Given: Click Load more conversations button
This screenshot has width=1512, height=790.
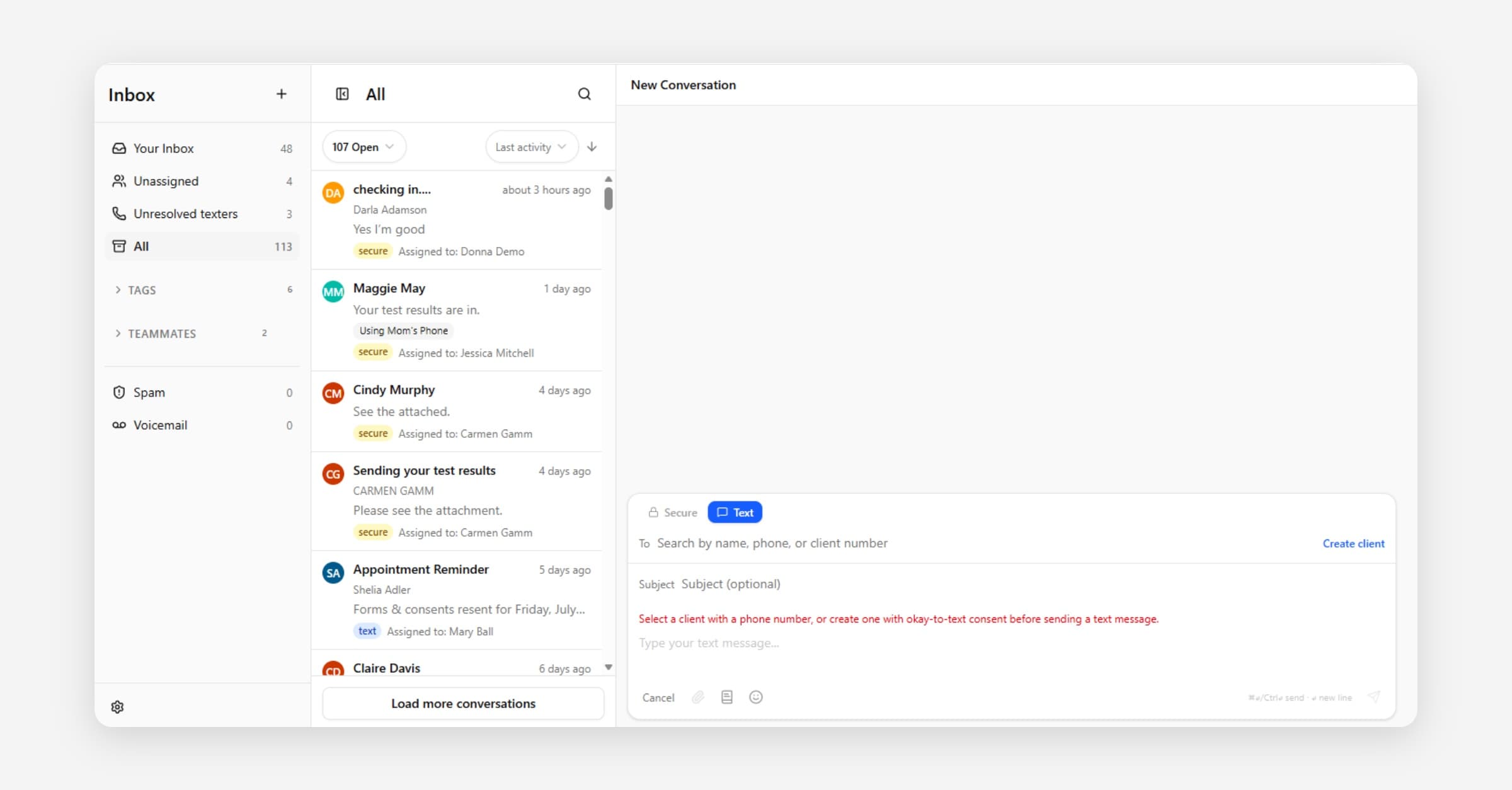Looking at the screenshot, I should pyautogui.click(x=463, y=704).
